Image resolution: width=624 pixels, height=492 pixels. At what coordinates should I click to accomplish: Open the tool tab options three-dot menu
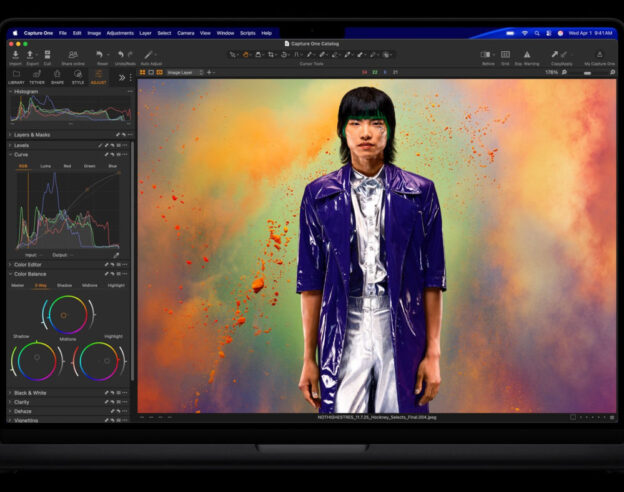click(x=131, y=78)
